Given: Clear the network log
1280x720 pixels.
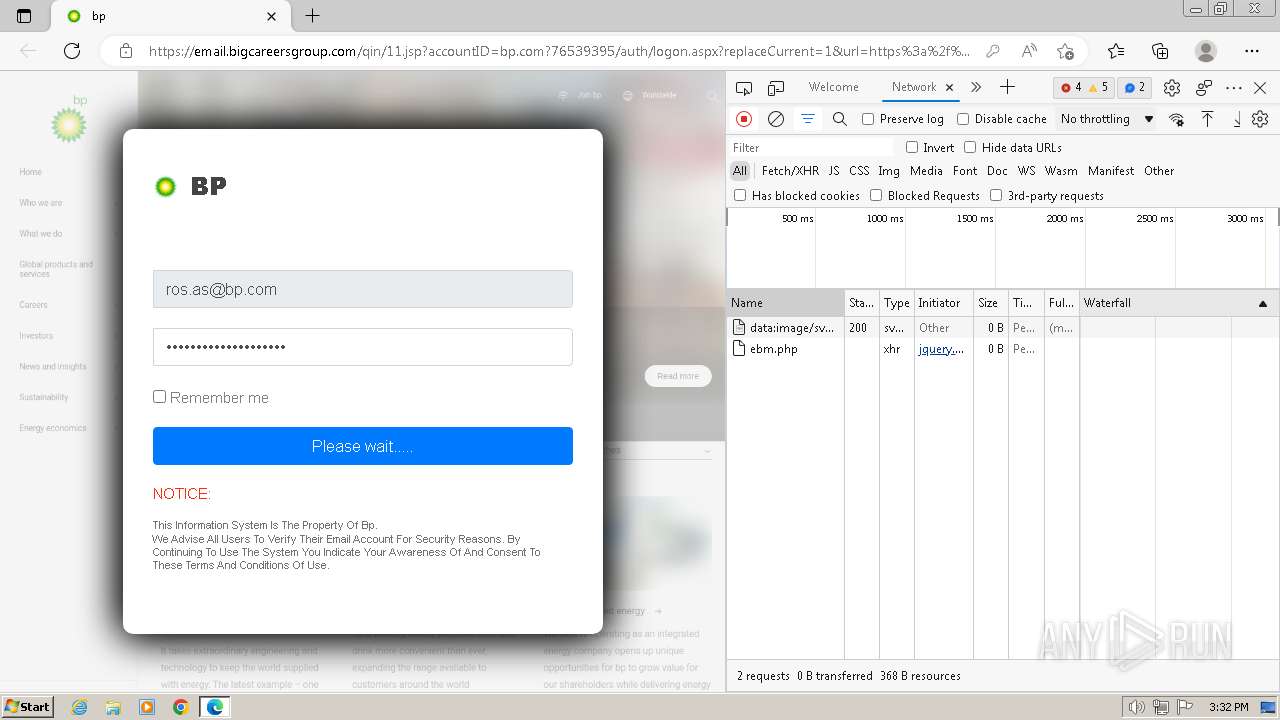Looking at the screenshot, I should click(776, 119).
